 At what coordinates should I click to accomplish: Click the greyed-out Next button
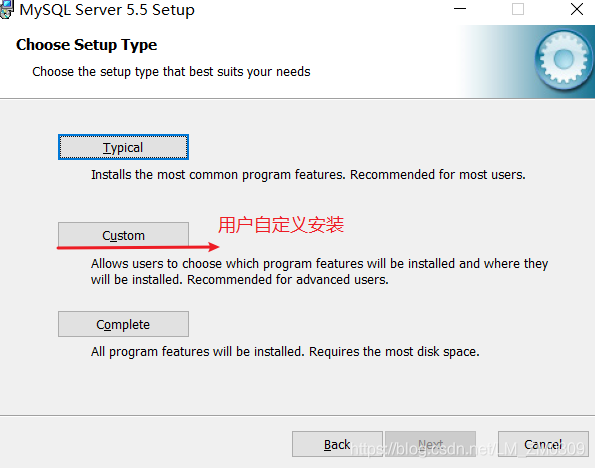tap(430, 444)
